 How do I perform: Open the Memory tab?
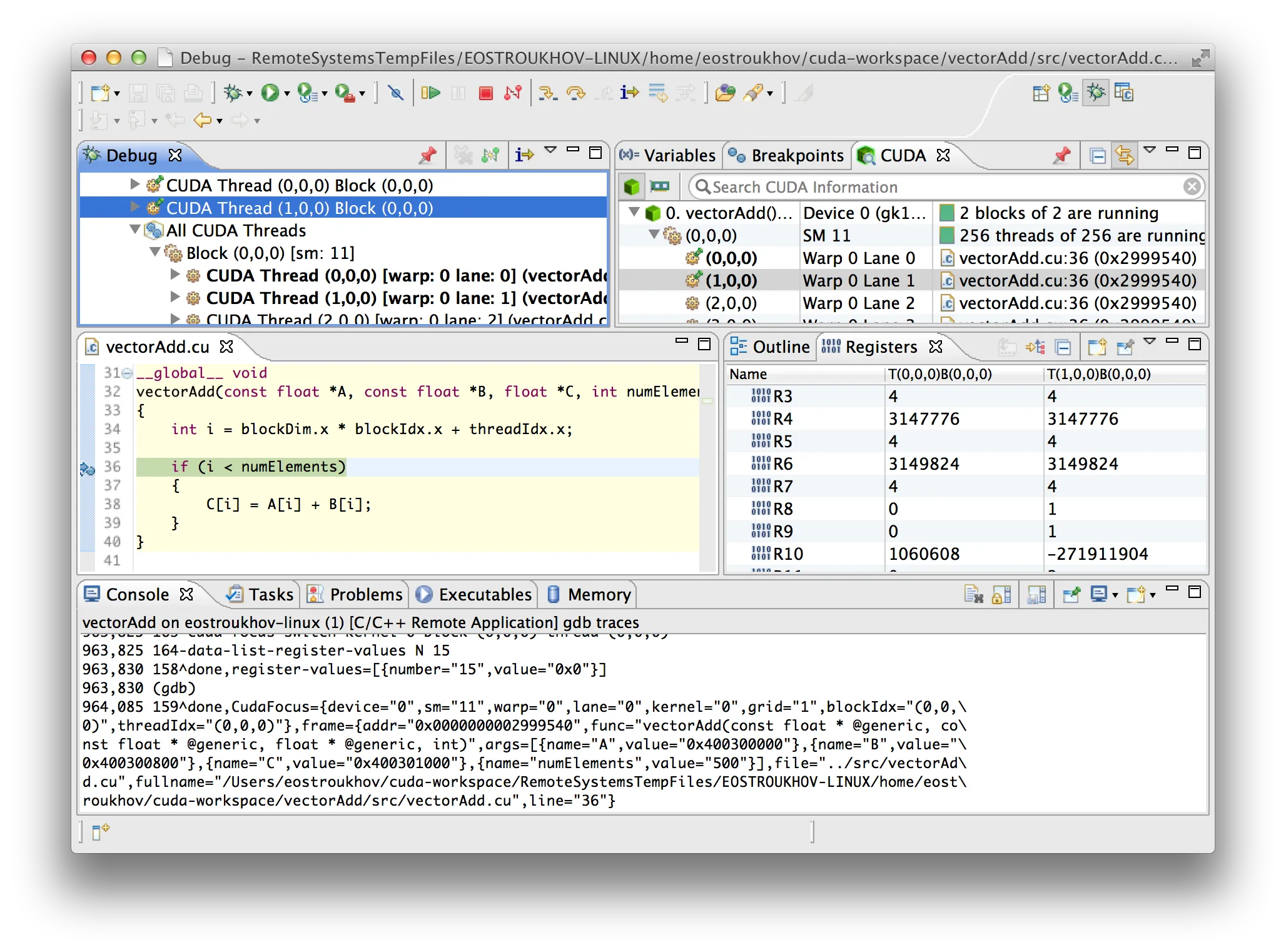(589, 594)
